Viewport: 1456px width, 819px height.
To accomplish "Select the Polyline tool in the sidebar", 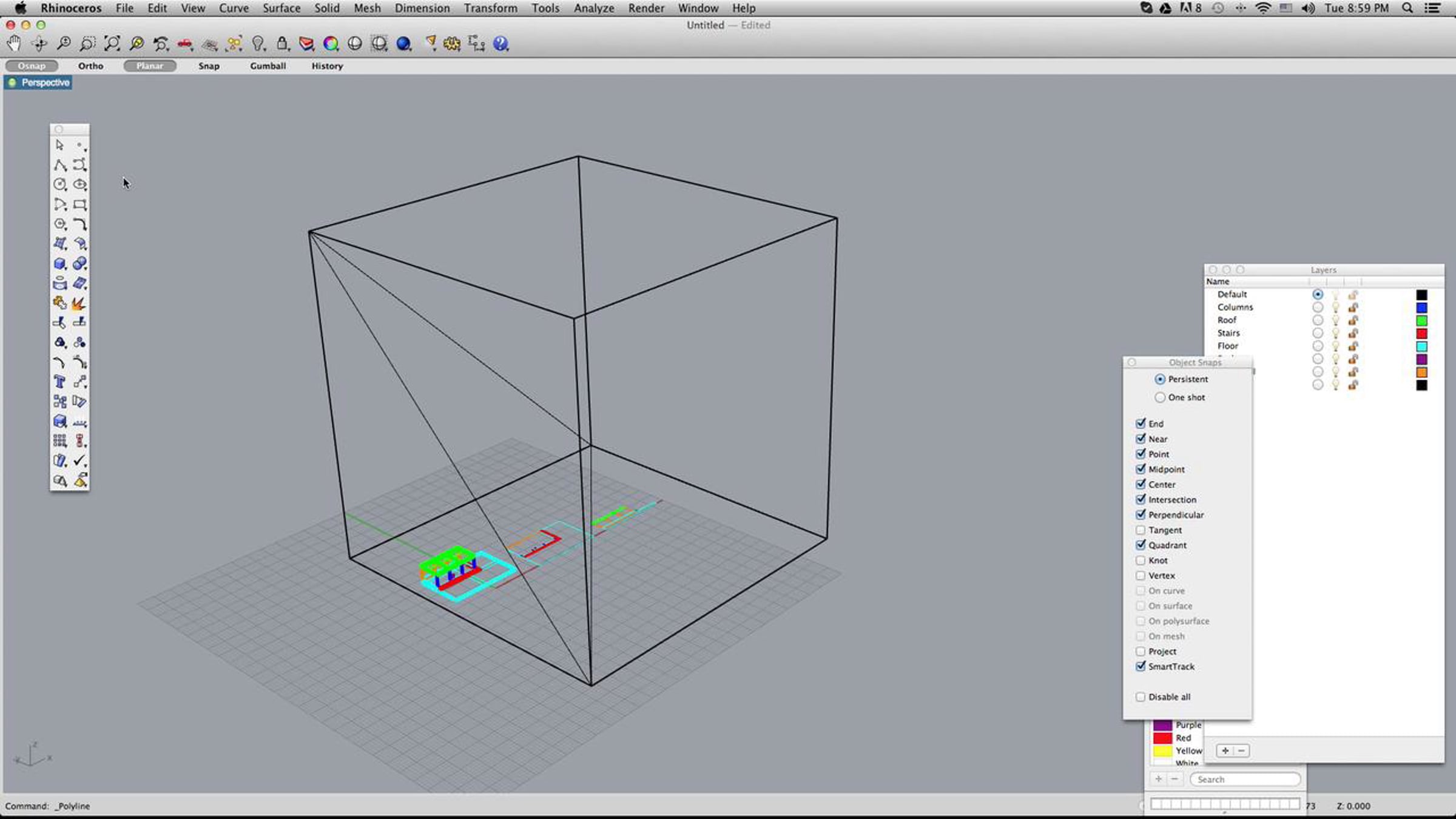I will tap(61, 164).
